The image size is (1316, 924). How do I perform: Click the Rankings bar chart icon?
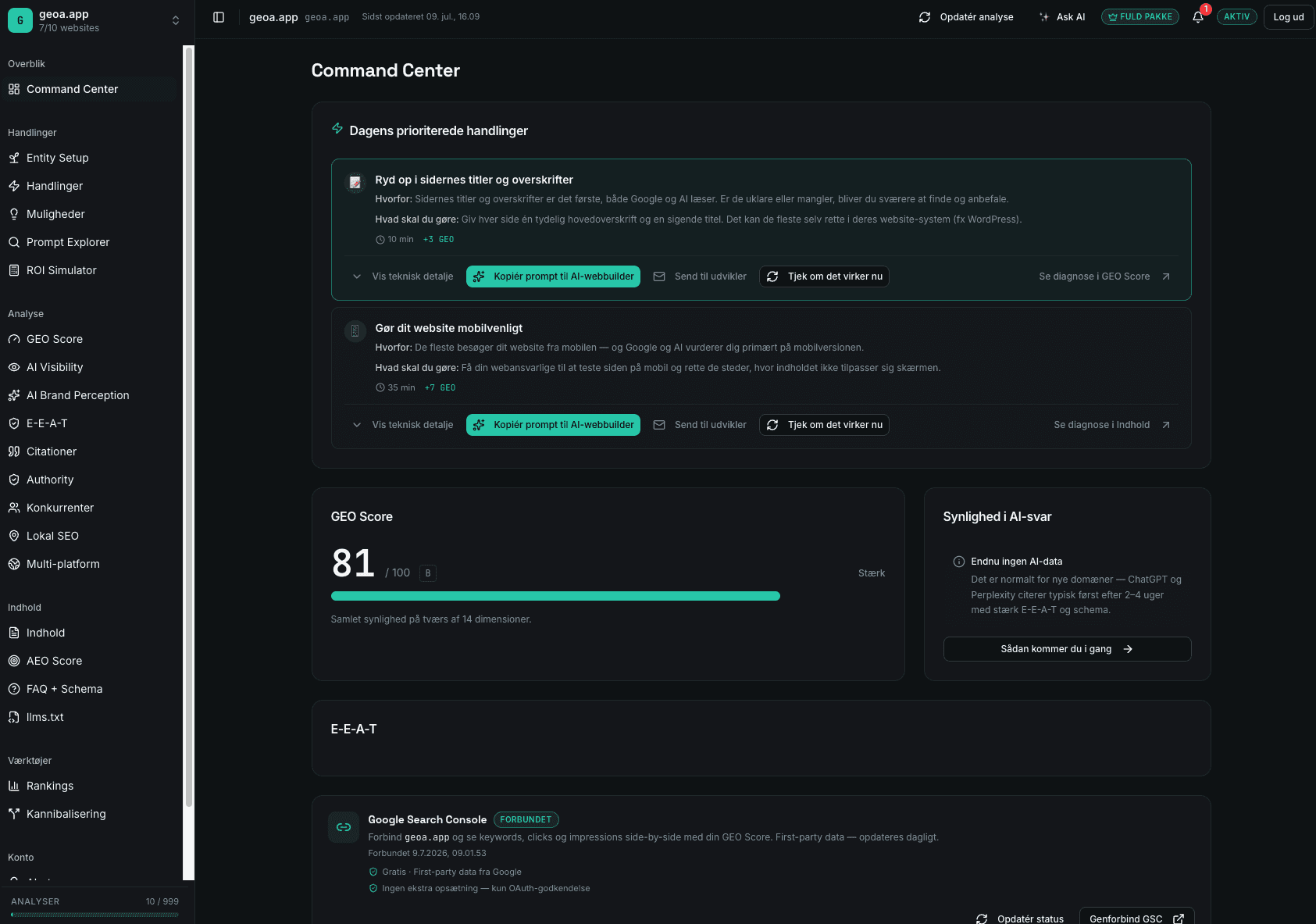(x=14, y=786)
